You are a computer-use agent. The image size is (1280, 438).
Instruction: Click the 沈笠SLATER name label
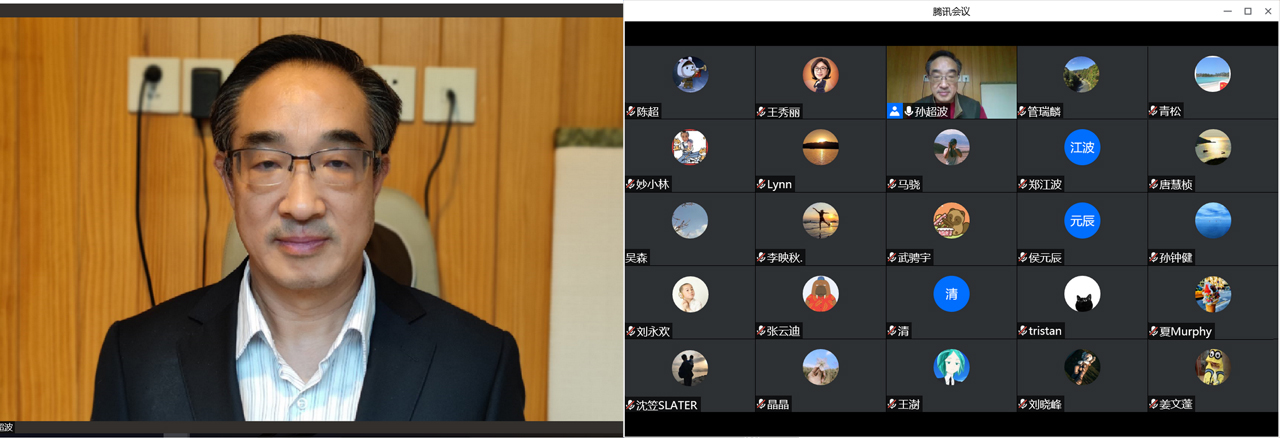[x=667, y=404]
